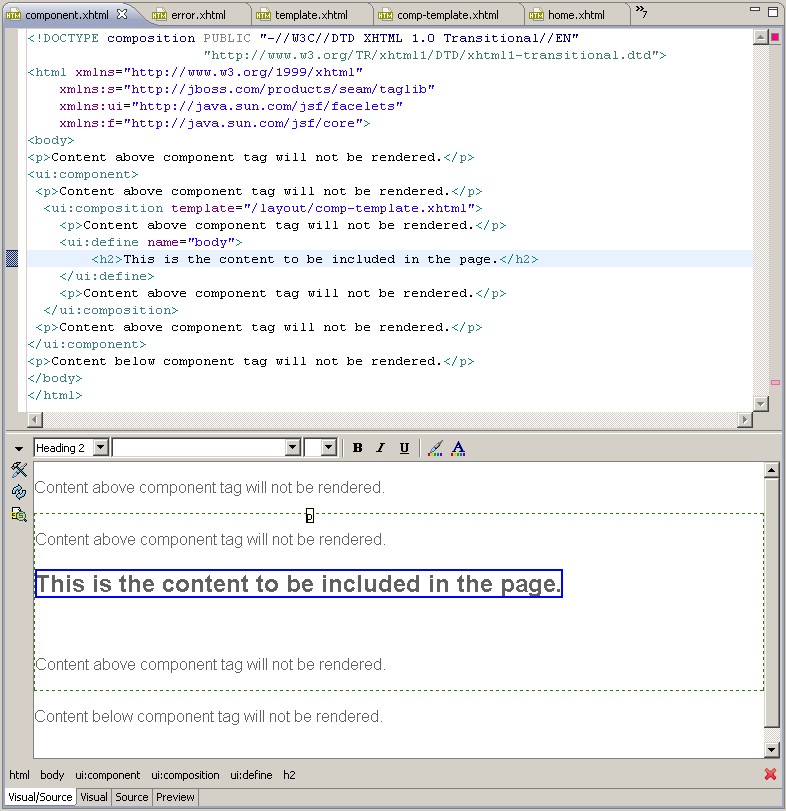The width and height of the screenshot is (786, 811).
Task: Click the ui:define name="body" line
Action: (150, 242)
